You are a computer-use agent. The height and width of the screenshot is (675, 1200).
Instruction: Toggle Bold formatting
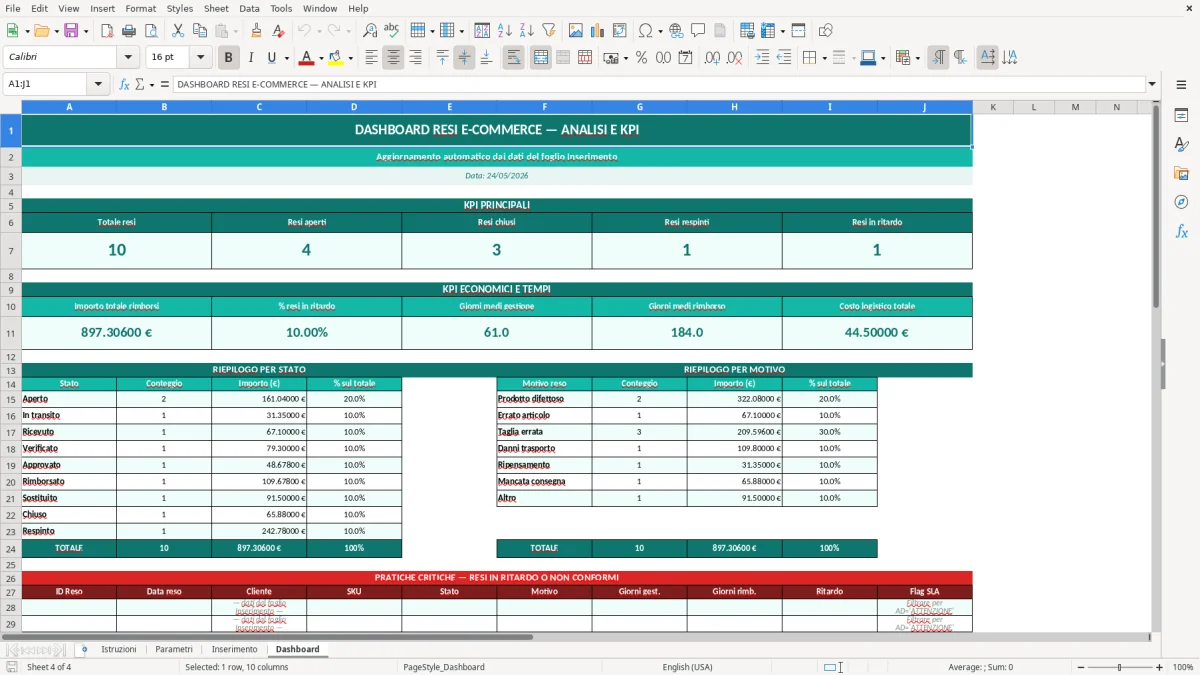coord(228,58)
